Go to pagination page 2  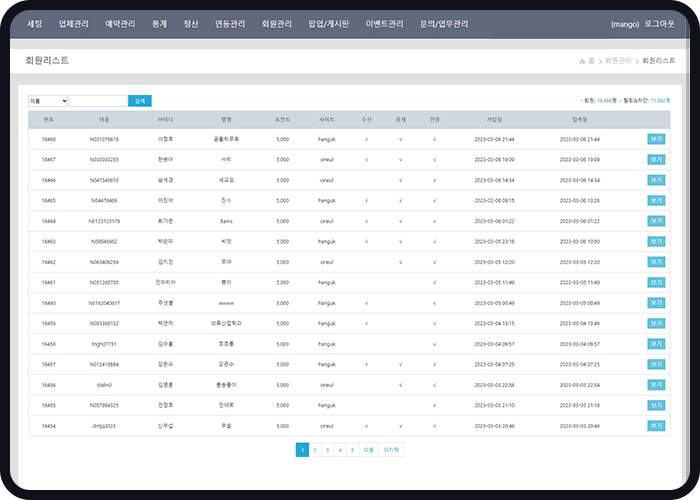pyautogui.click(x=315, y=450)
